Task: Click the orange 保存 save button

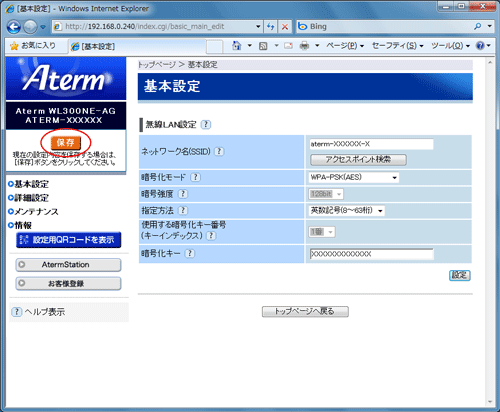Action: coord(66,143)
